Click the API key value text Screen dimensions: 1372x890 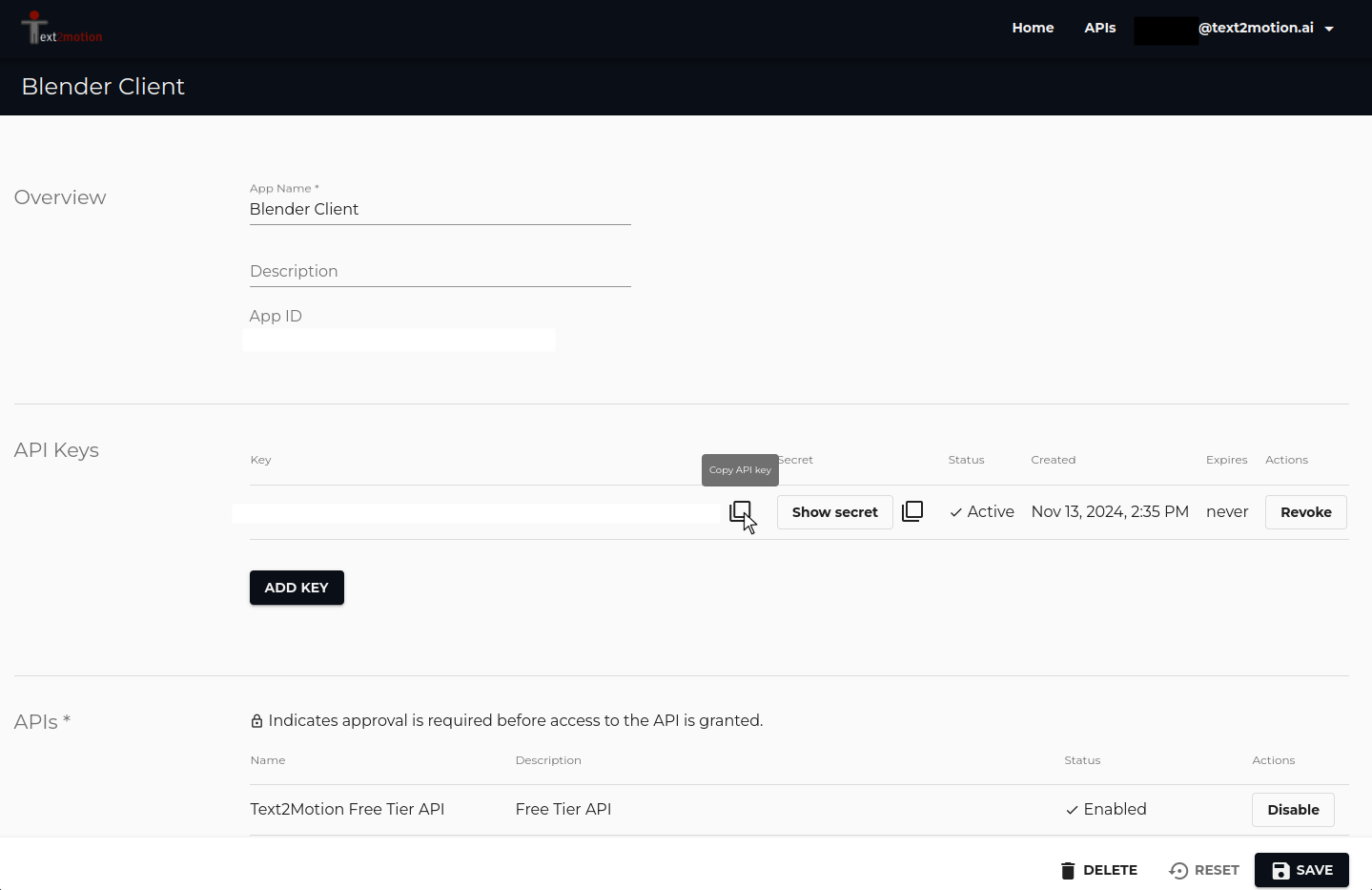(x=476, y=513)
